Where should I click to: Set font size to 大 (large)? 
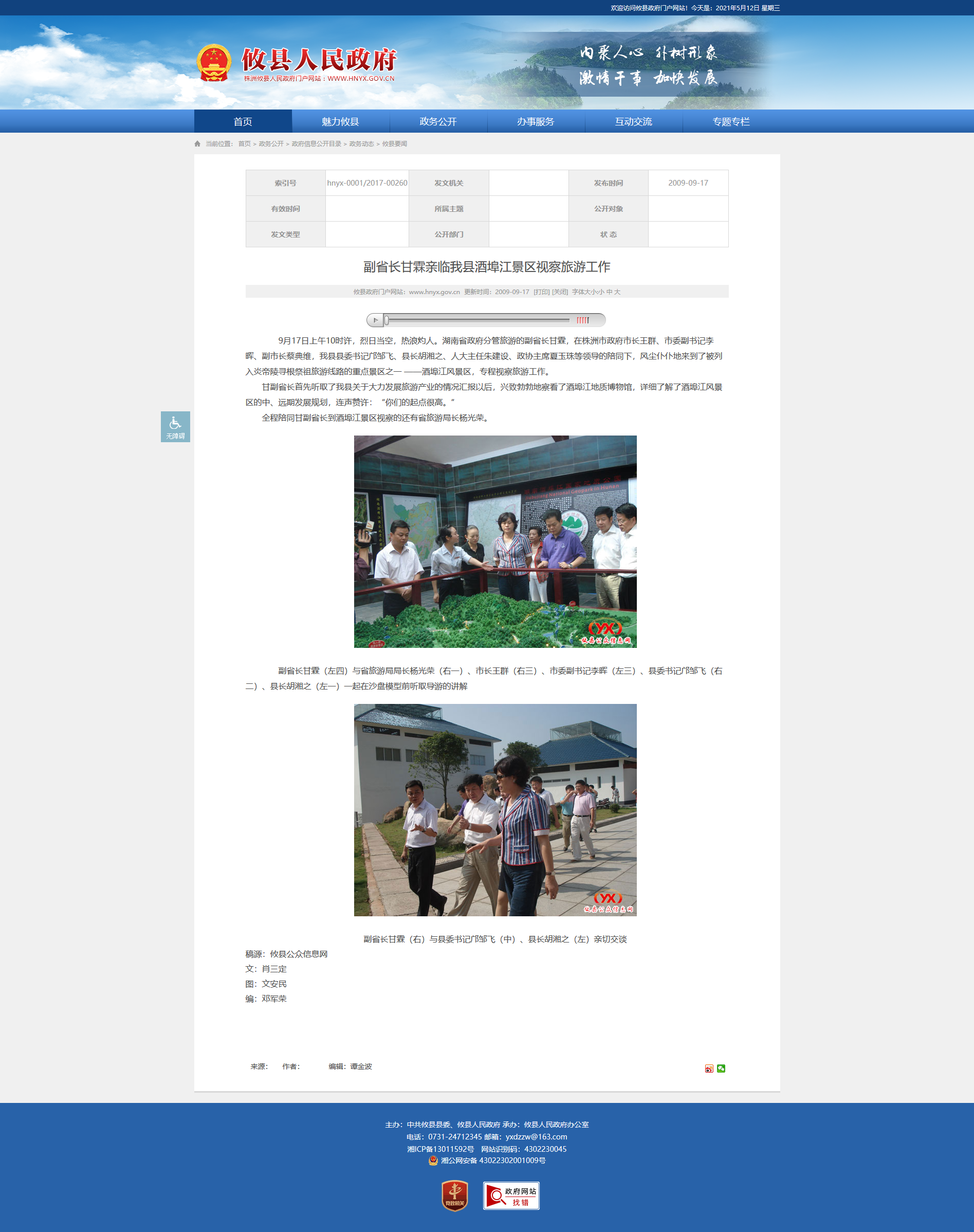(x=617, y=292)
